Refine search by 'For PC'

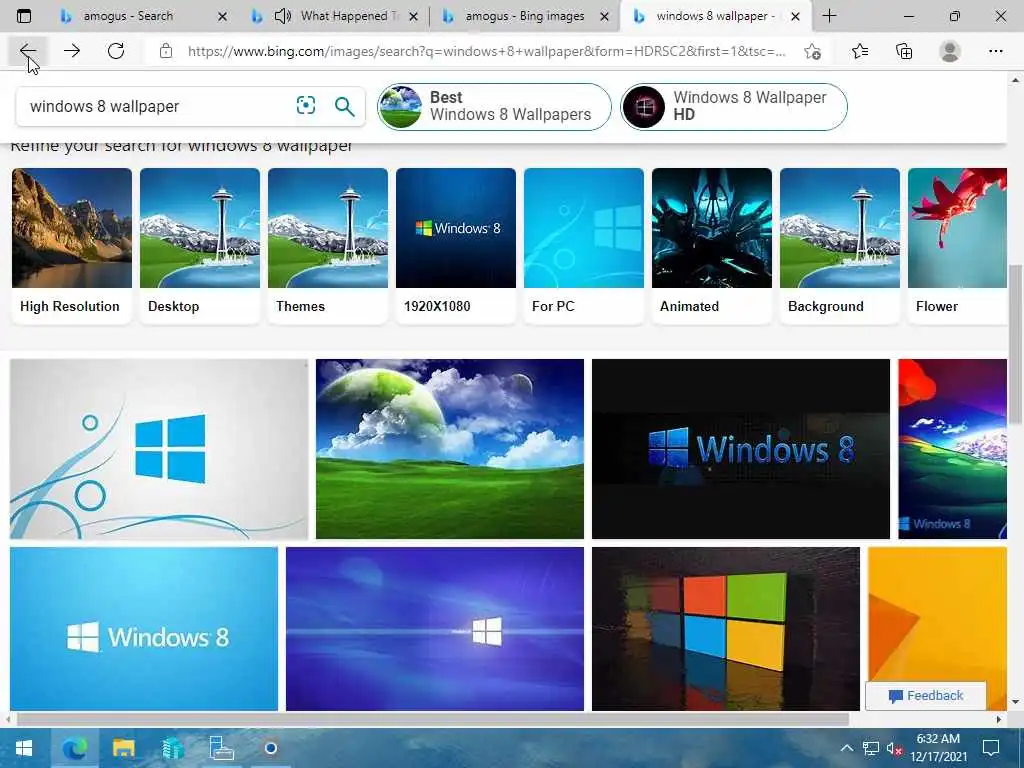pyautogui.click(x=584, y=246)
